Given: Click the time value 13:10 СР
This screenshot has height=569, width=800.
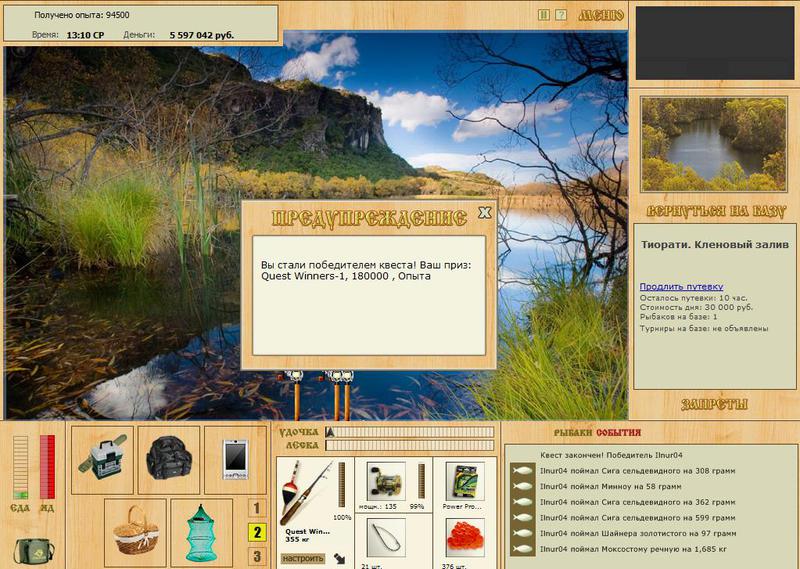Looking at the screenshot, I should pyautogui.click(x=85, y=35).
